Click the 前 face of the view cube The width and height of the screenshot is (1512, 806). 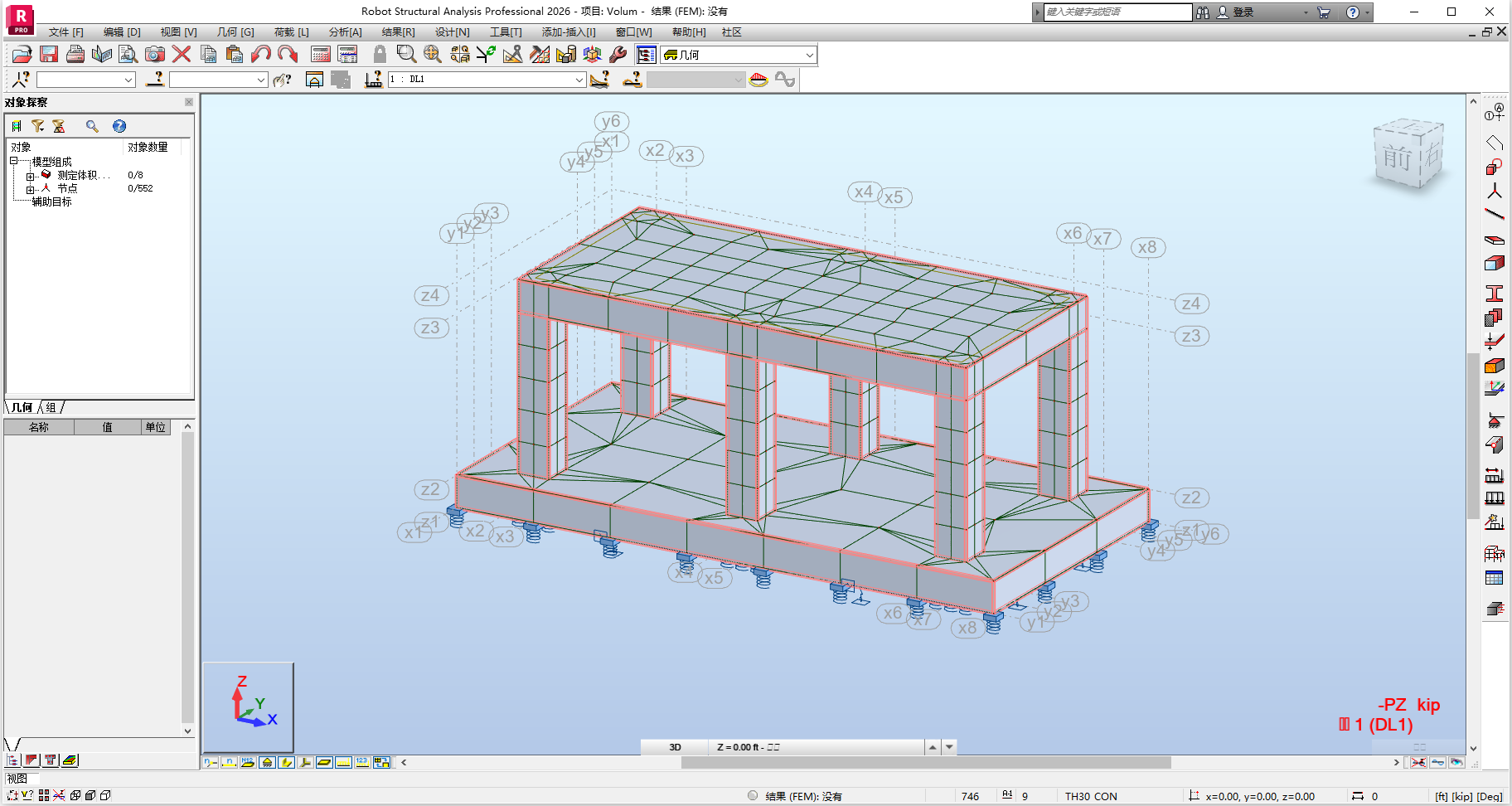(x=1397, y=157)
